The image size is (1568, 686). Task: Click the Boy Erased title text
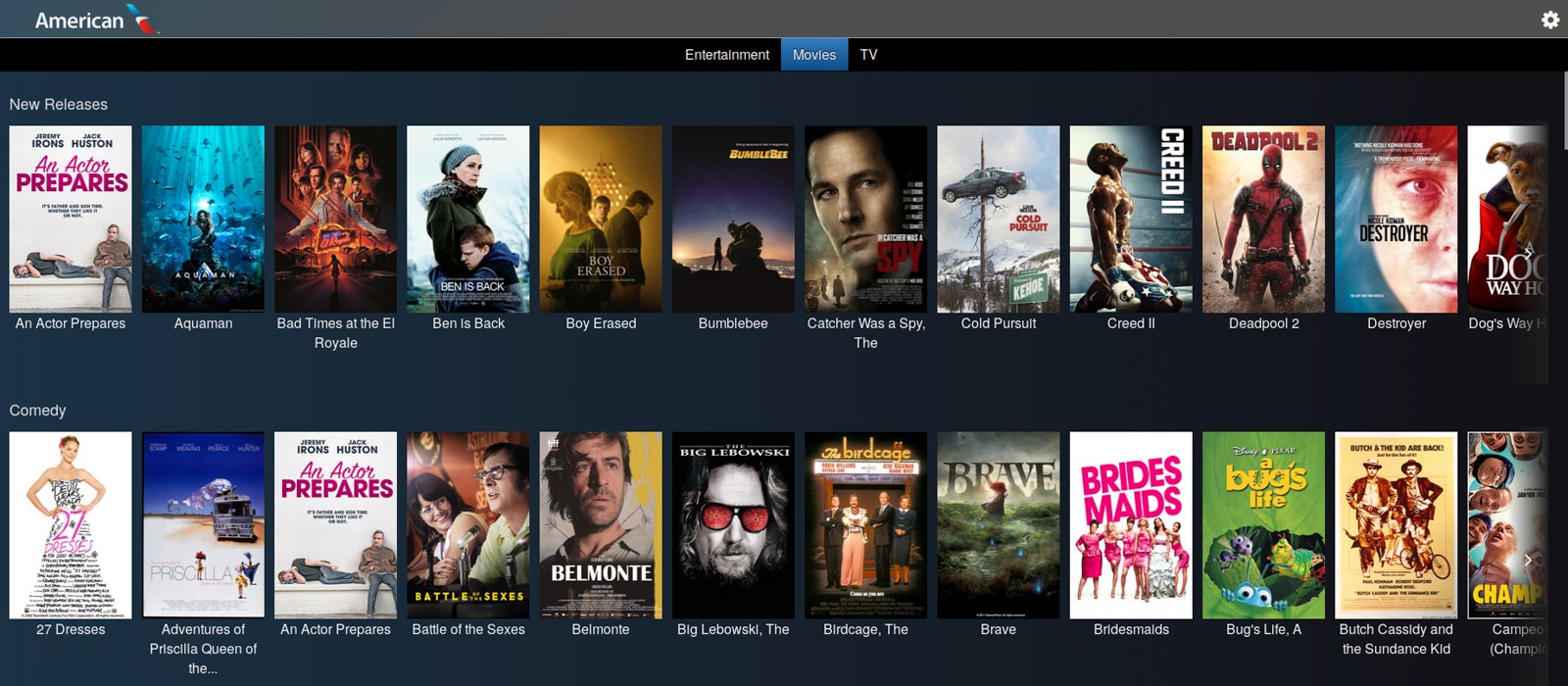[601, 323]
